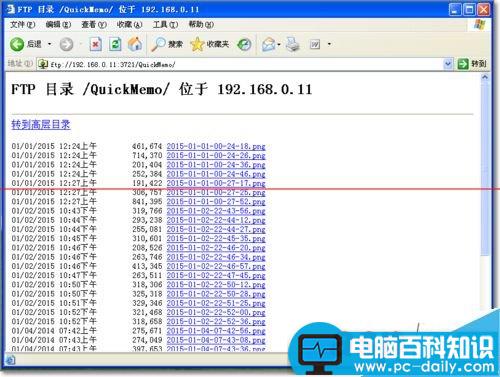Open file 2015-01-02-22-44-27.png
The width and height of the screenshot is (500, 377).
point(216,229)
